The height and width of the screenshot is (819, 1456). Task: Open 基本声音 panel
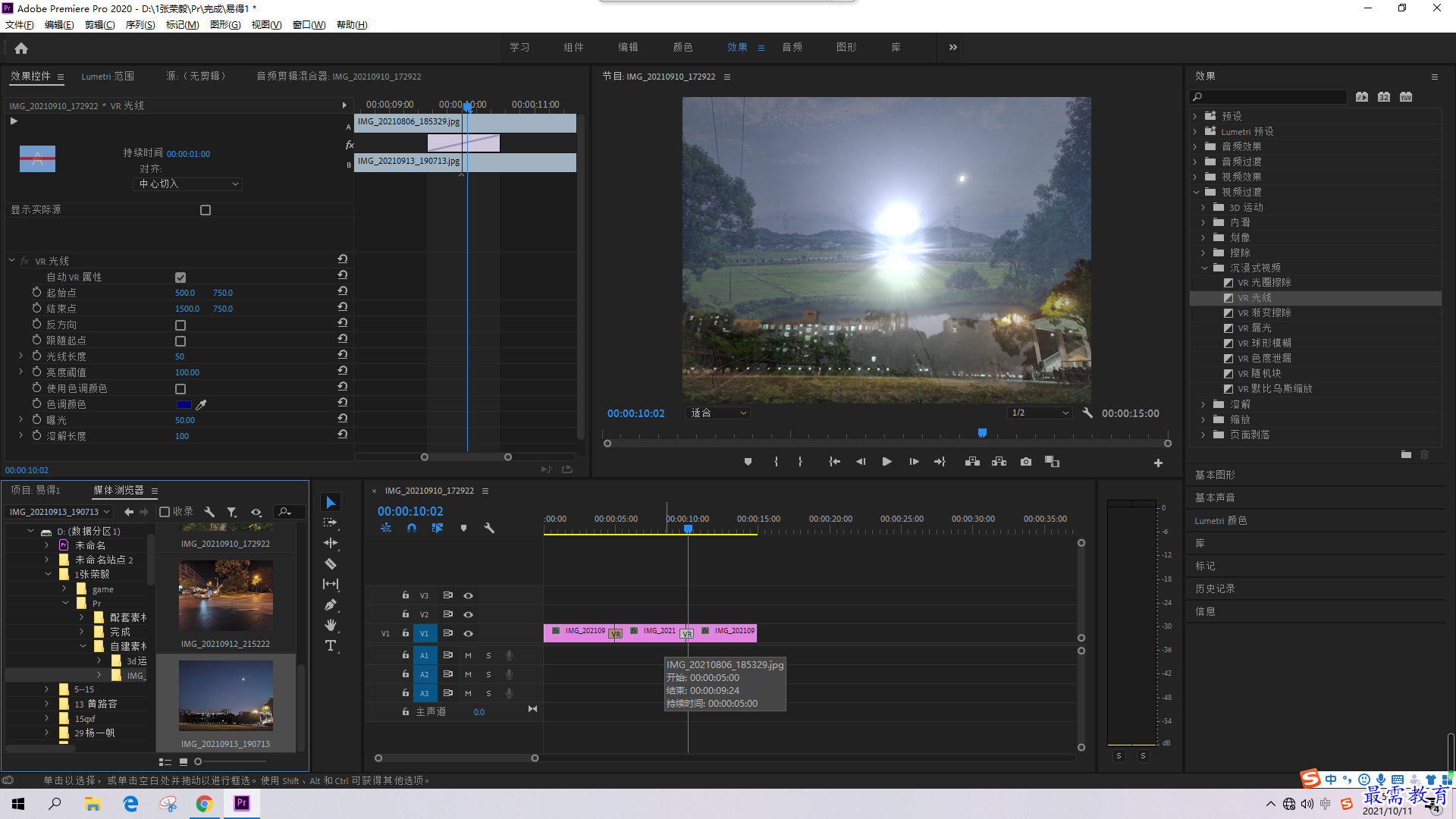point(1215,497)
